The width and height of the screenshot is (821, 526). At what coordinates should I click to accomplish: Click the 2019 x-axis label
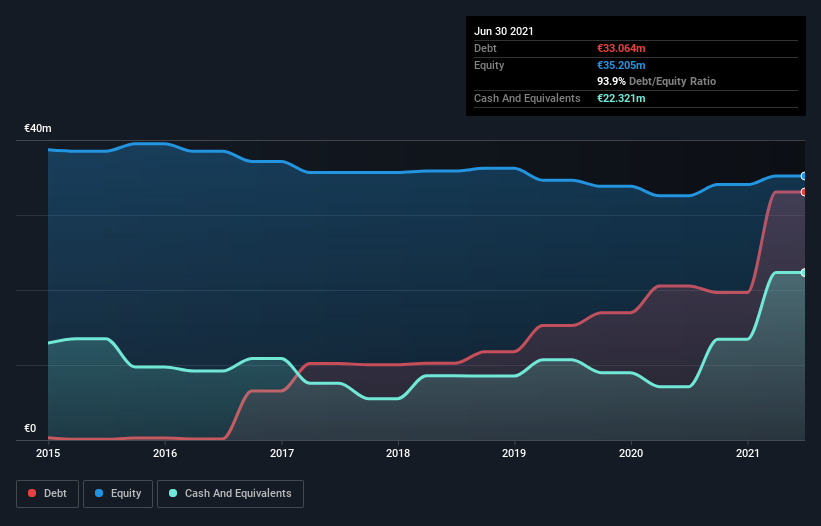tap(514, 453)
